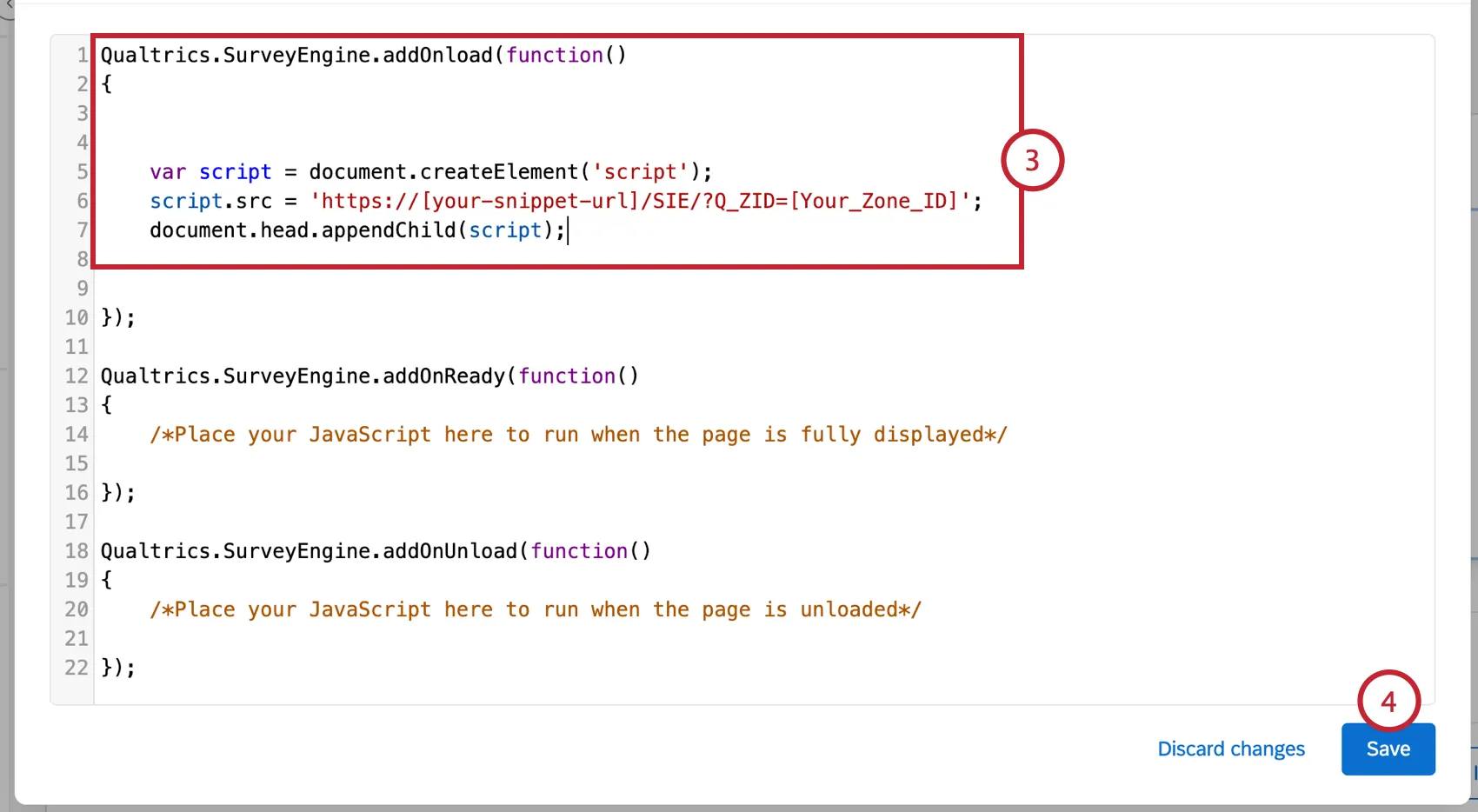Screen dimensions: 1478x812
Task: Click the empty line 9 in editor
Action: pos(765,289)
